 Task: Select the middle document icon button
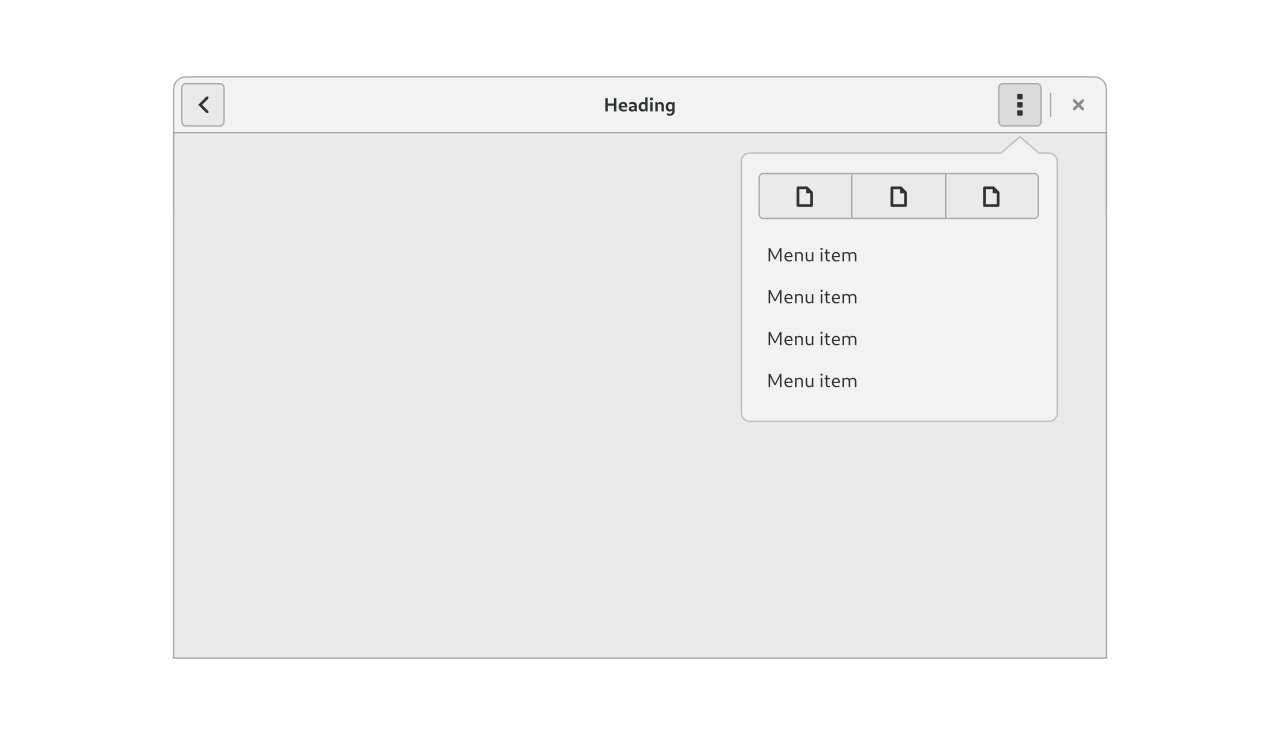click(x=899, y=196)
